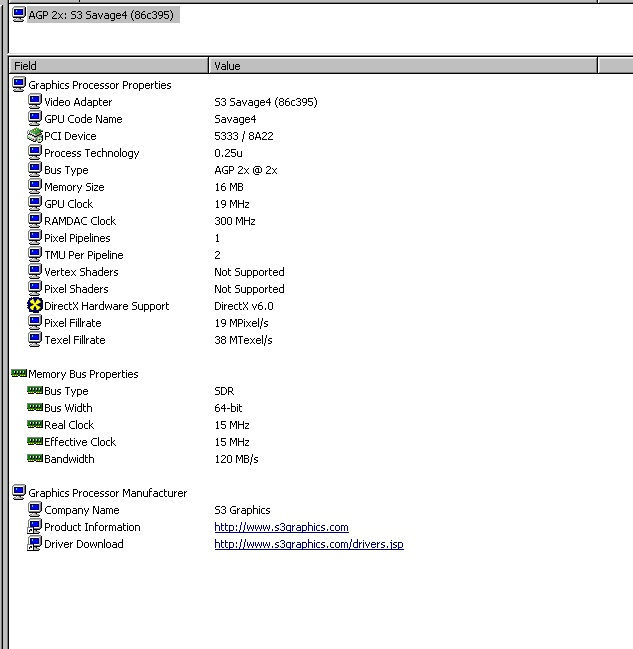The height and width of the screenshot is (649, 633).
Task: Select the Graphics Processor Properties heading
Action: pos(100,85)
